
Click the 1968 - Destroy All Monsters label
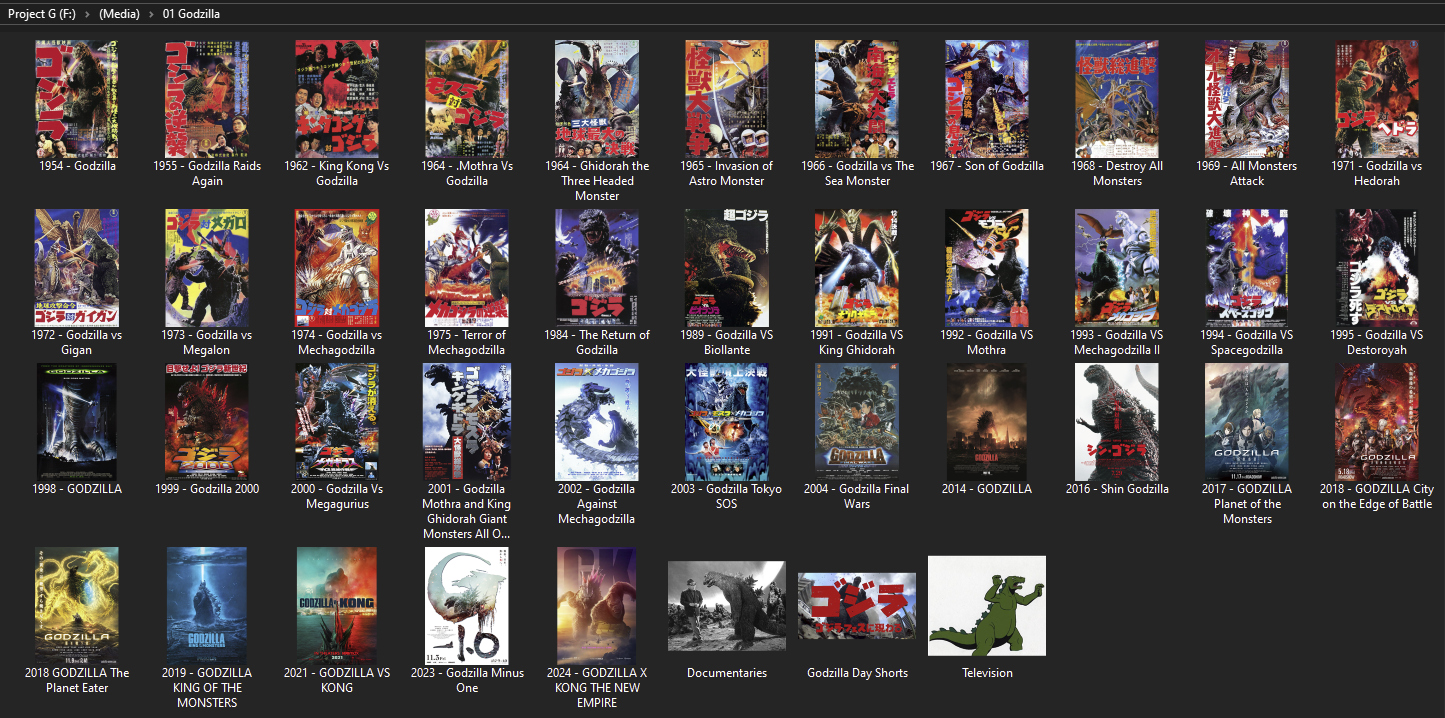[1117, 173]
